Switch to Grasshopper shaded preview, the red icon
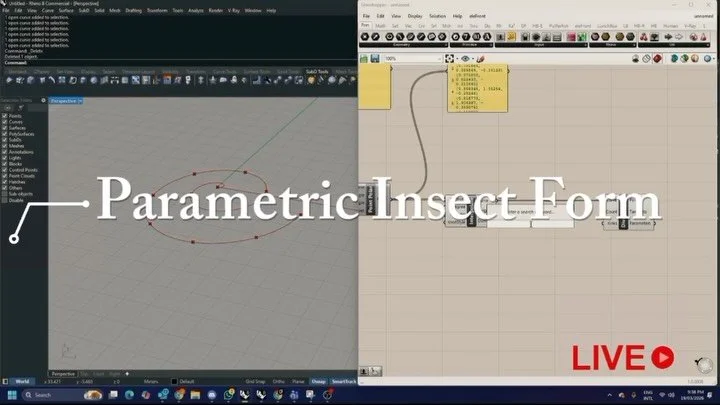This screenshot has width=720, height=405. (658, 59)
